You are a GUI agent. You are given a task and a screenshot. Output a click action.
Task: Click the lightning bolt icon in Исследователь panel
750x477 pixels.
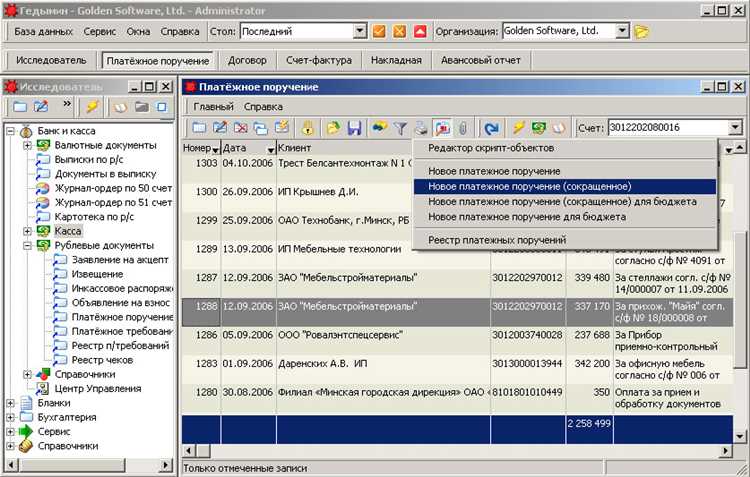coord(91,106)
